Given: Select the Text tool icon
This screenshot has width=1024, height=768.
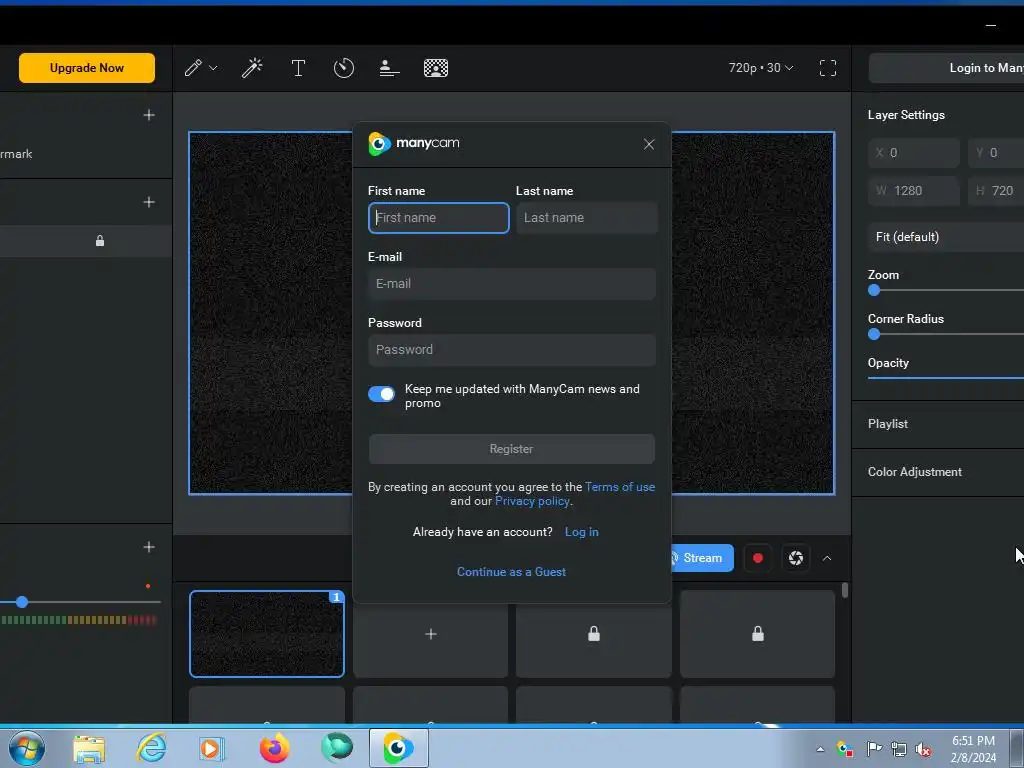Looking at the screenshot, I should click(298, 68).
